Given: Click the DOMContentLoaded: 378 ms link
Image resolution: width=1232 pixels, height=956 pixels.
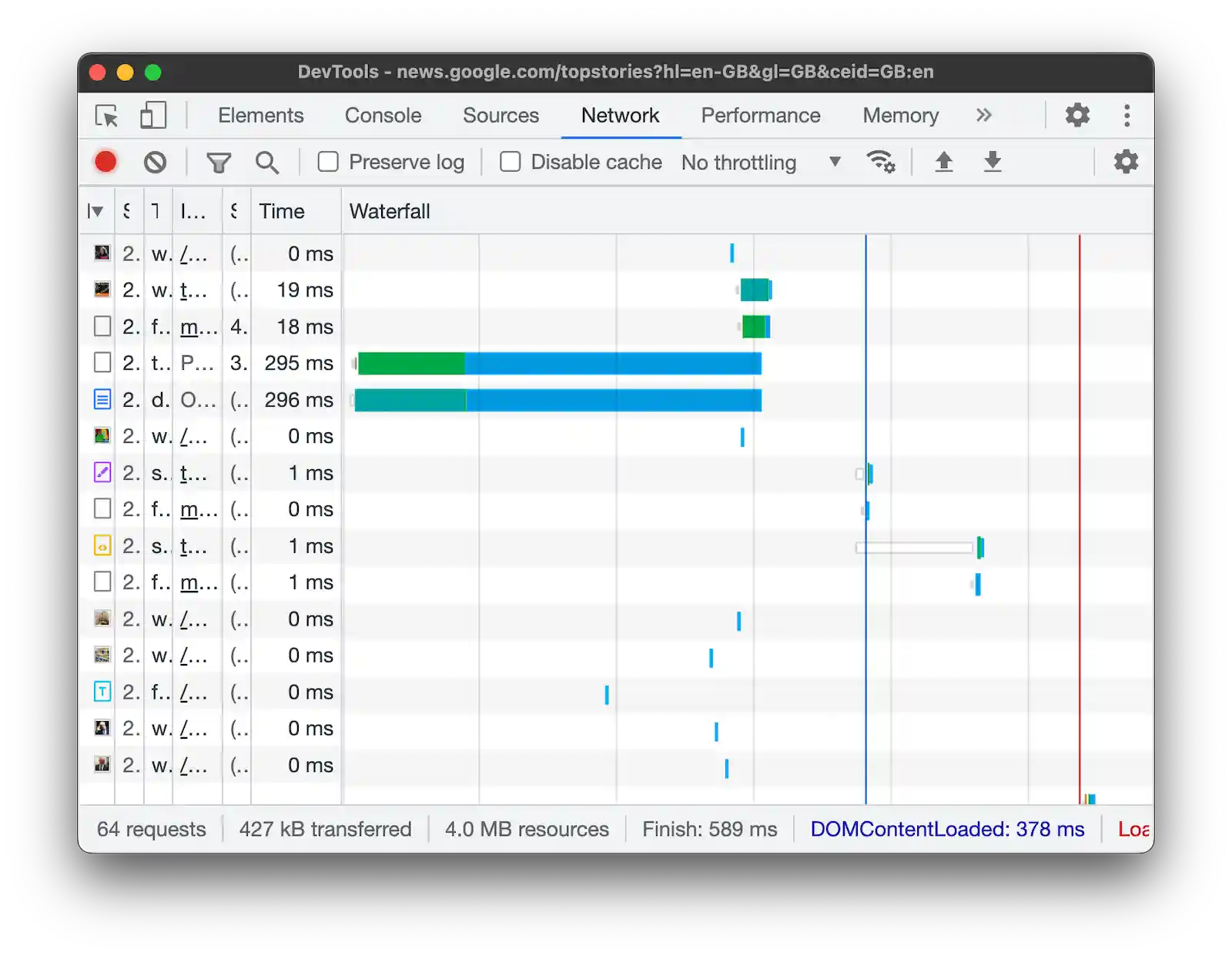Looking at the screenshot, I should tap(949, 829).
